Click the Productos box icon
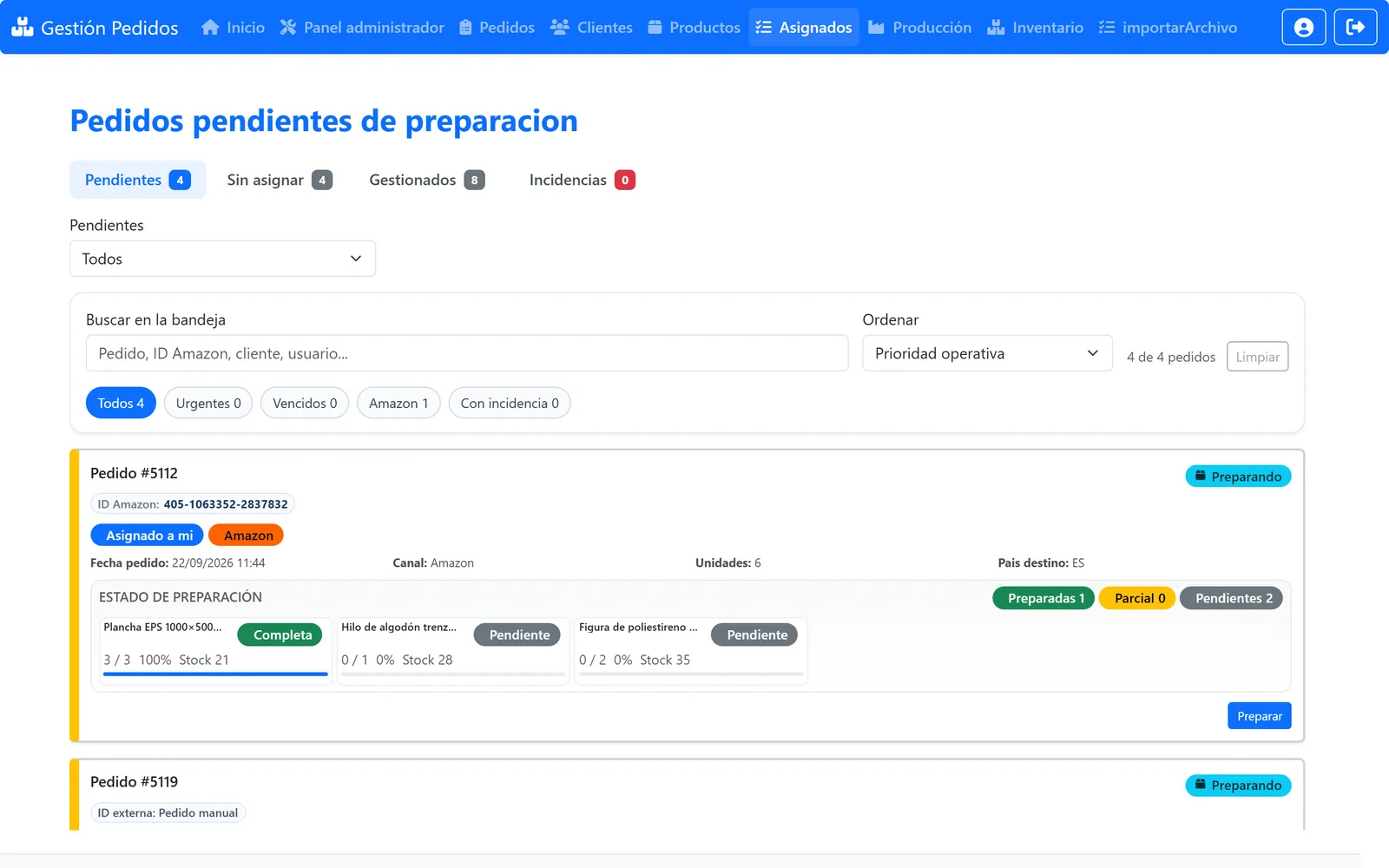1389x868 pixels. point(655,27)
